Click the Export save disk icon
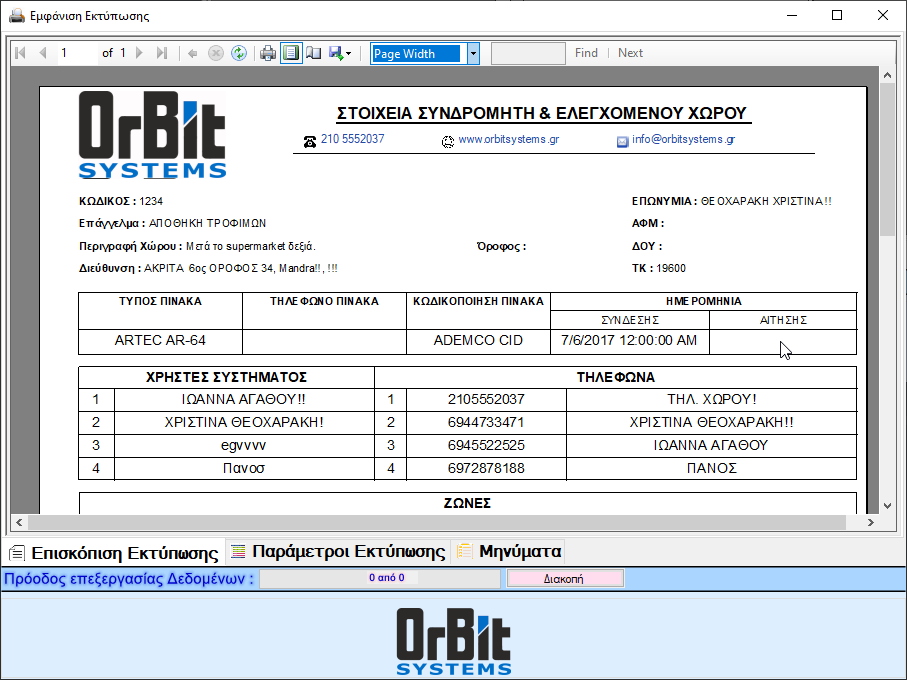Screen dimensions: 907x680 pyautogui.click(x=335, y=54)
